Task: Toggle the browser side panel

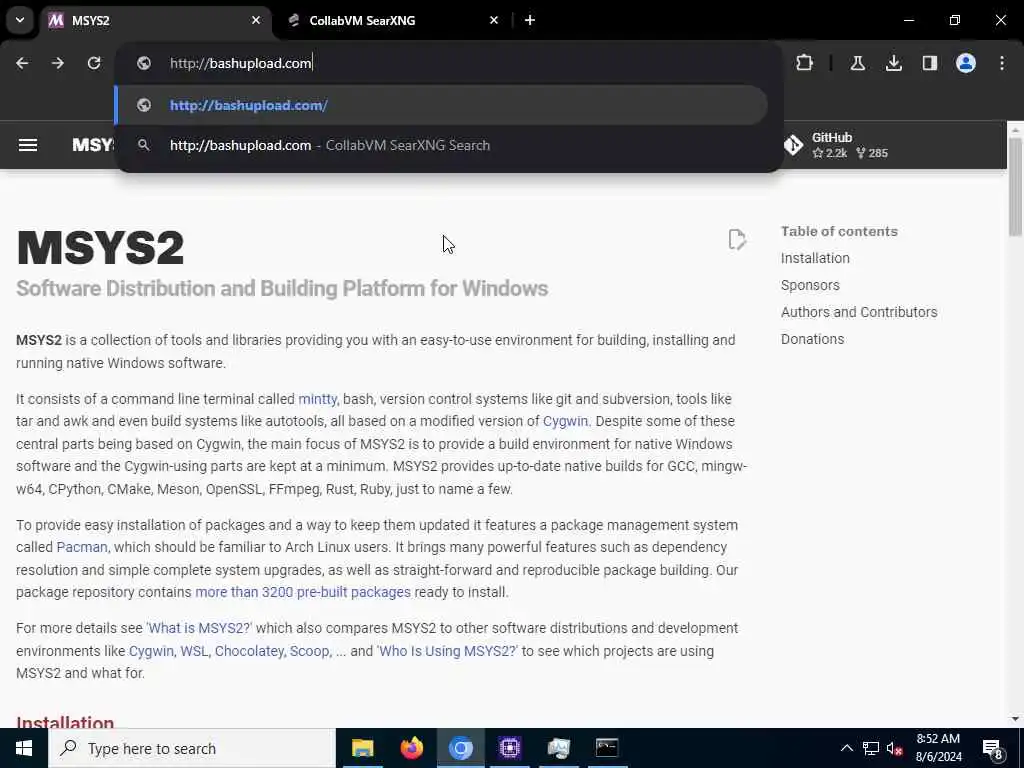Action: (930, 63)
